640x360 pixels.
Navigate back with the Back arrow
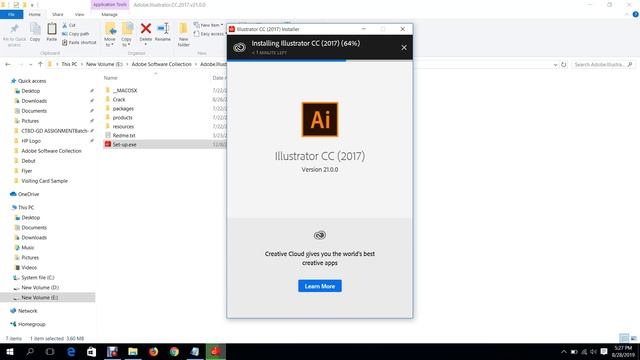point(8,64)
